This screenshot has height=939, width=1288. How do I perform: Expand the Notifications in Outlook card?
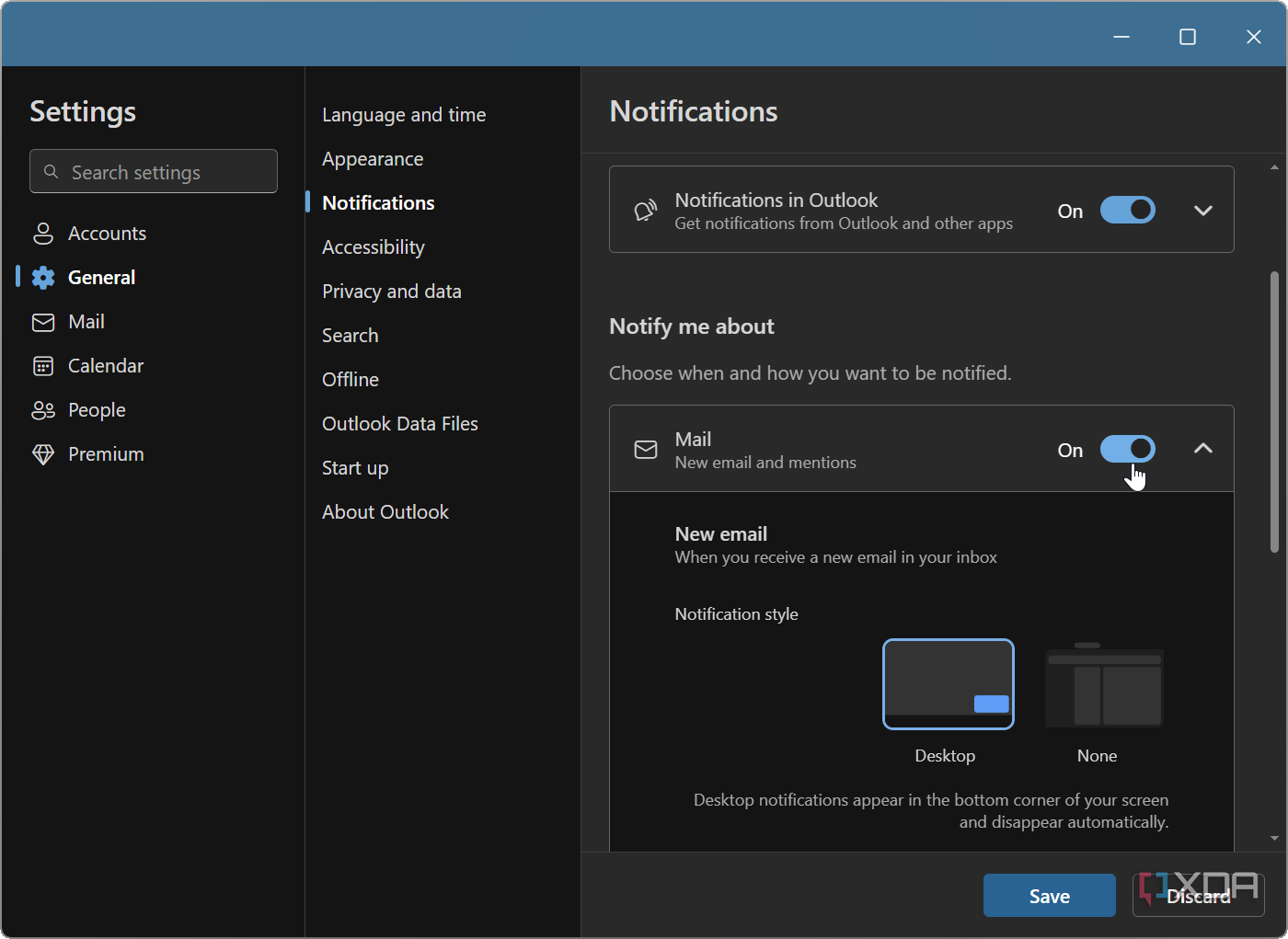(1202, 210)
